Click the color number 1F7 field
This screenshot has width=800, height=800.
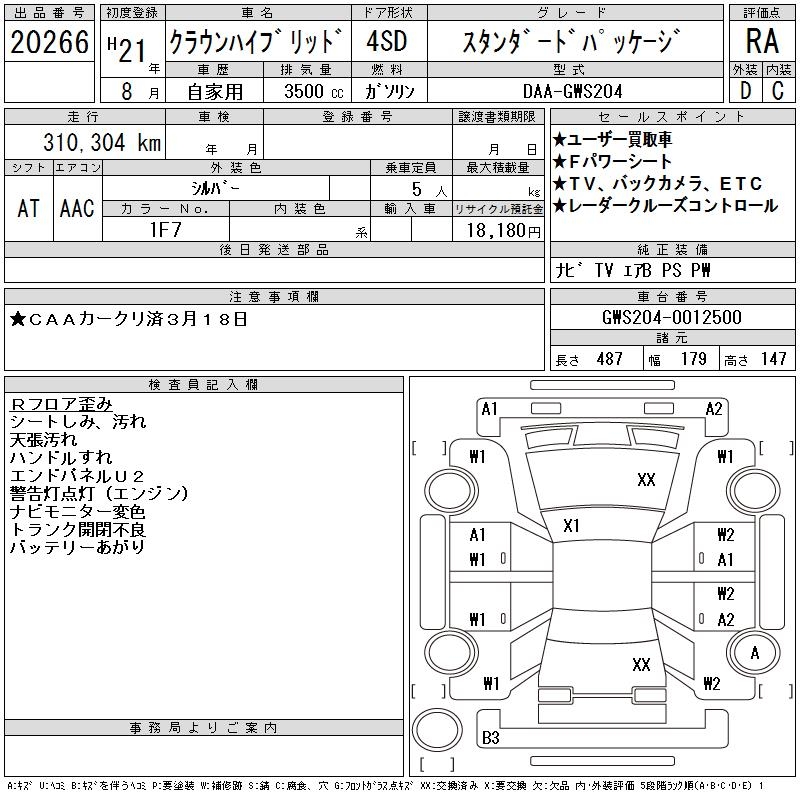click(165, 229)
